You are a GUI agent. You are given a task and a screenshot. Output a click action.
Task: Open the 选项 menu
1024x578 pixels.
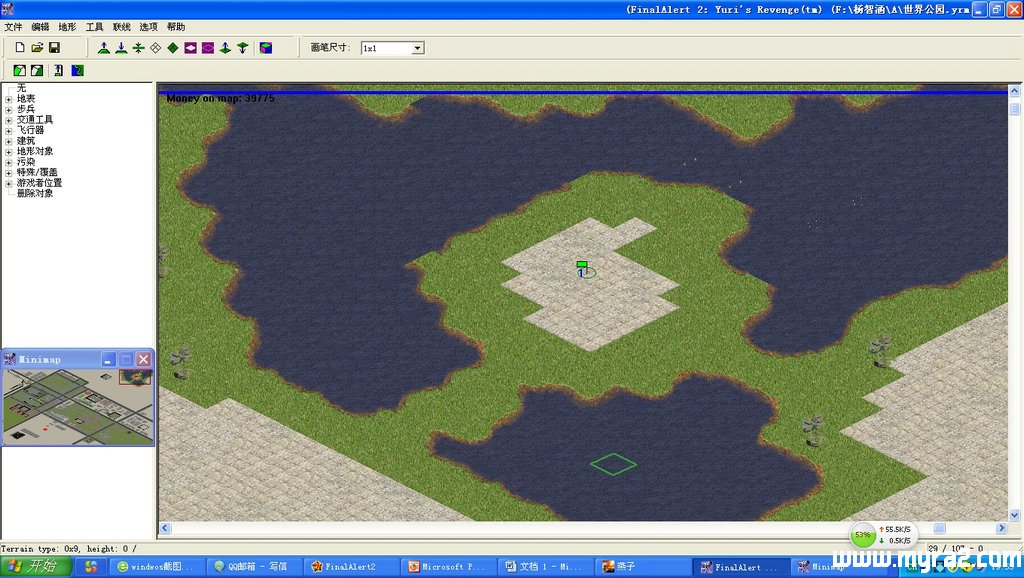coord(148,27)
